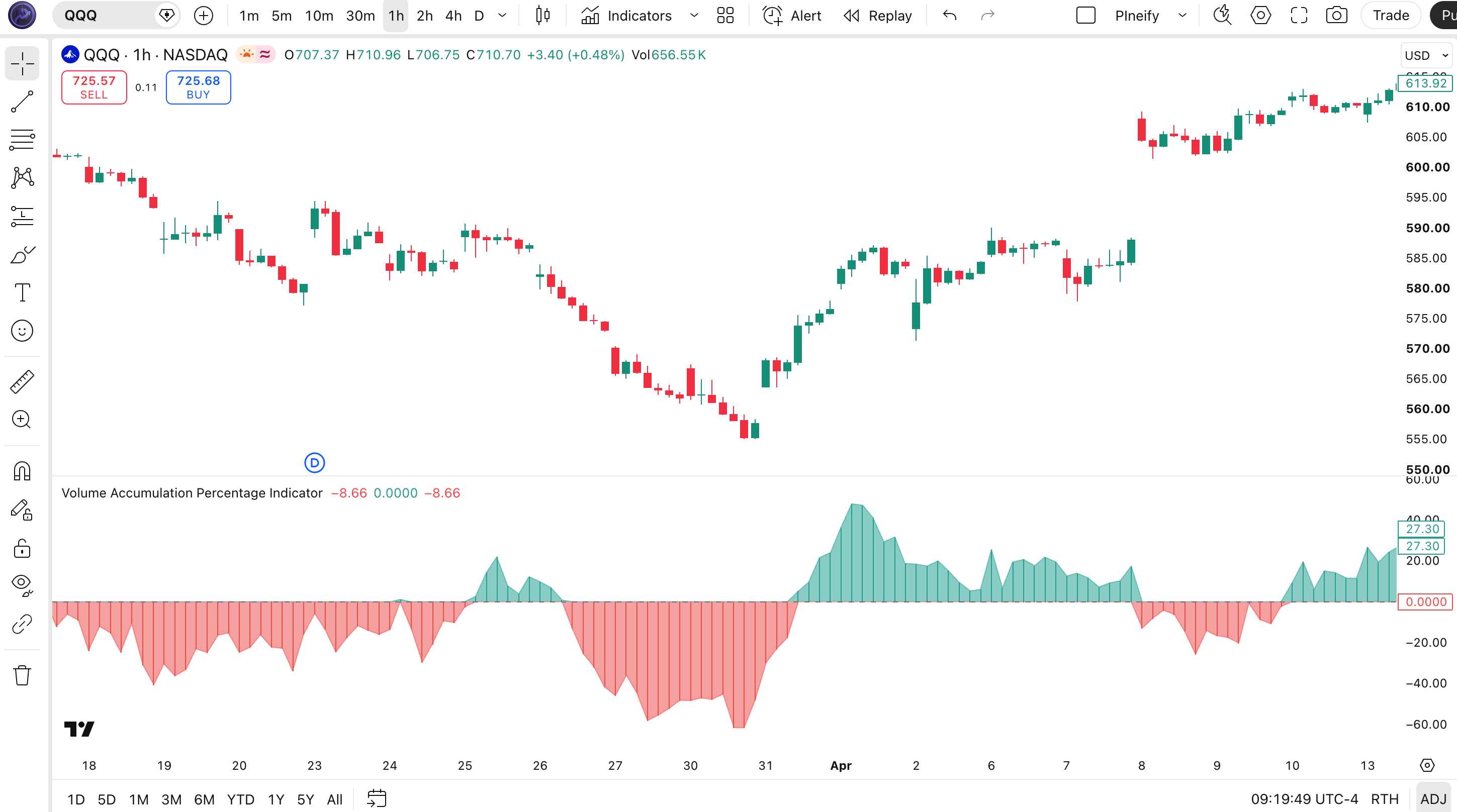Set the range to 3M
The image size is (1457, 812).
171,799
